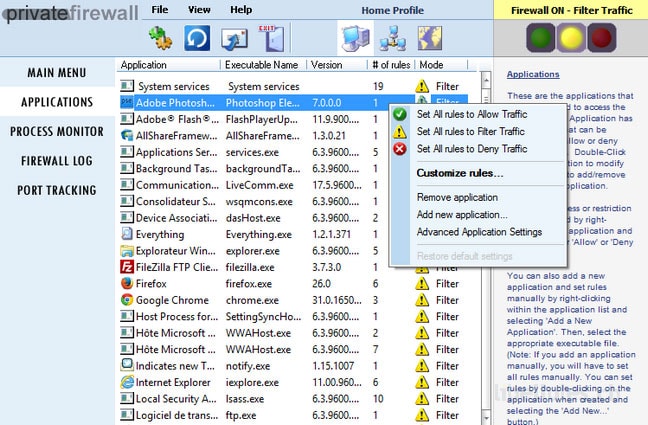648x425 pixels.
Task: Select the services.exe executable cell
Action: click(x=252, y=152)
